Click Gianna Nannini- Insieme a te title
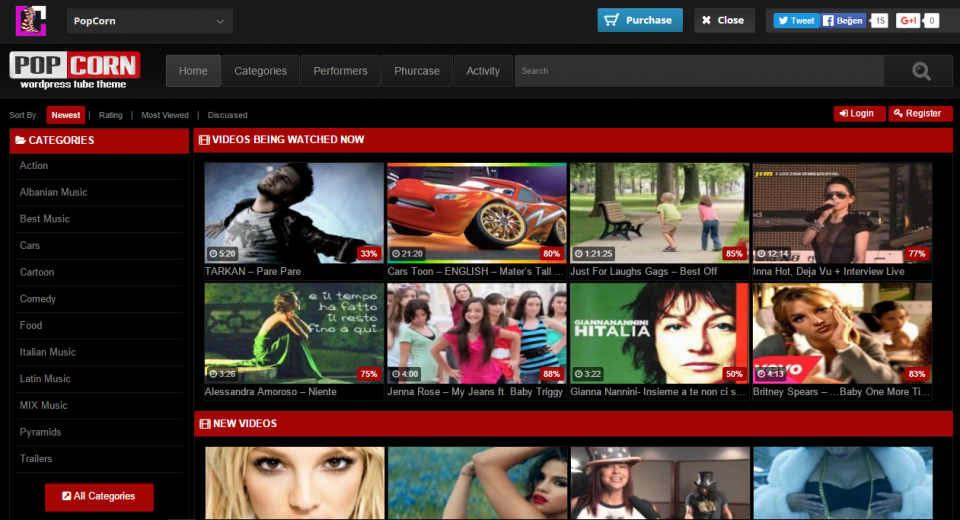The image size is (960, 520). click(x=658, y=392)
